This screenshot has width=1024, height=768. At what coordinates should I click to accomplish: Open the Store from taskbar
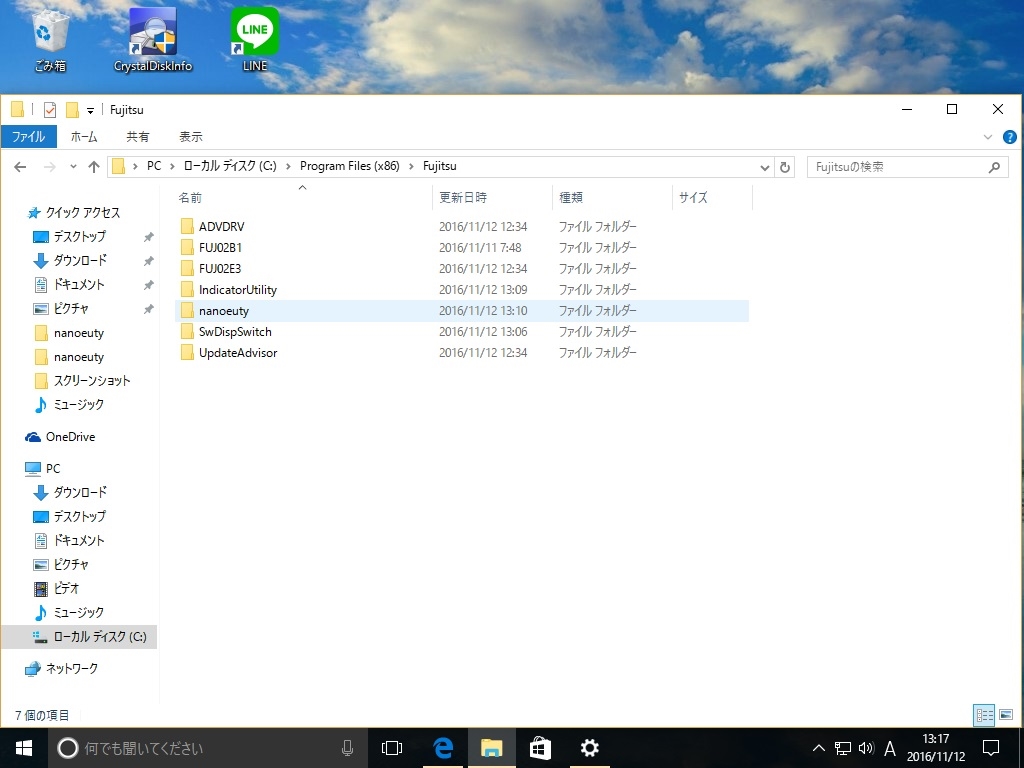[540, 748]
